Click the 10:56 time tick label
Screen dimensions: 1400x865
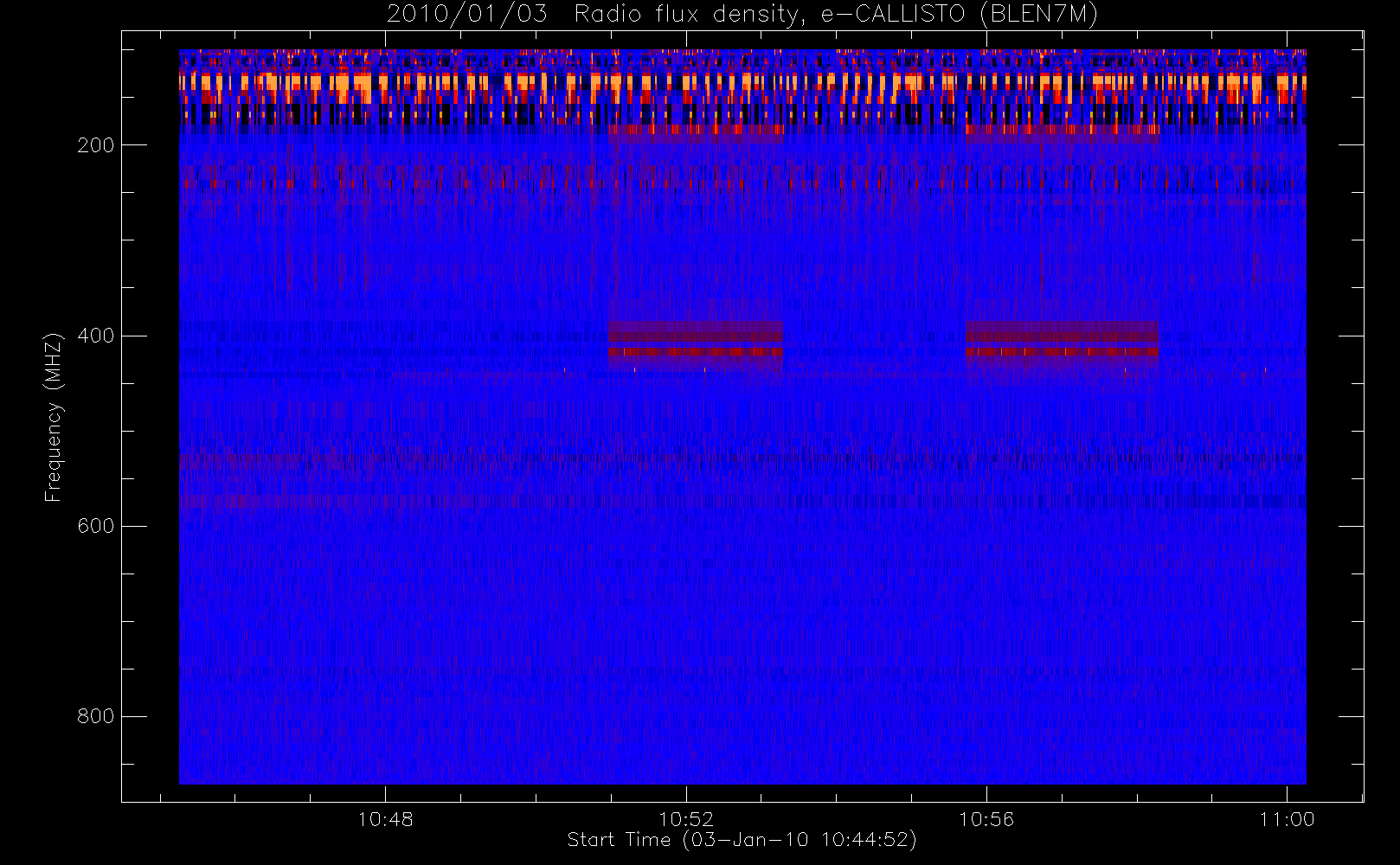coord(986,819)
